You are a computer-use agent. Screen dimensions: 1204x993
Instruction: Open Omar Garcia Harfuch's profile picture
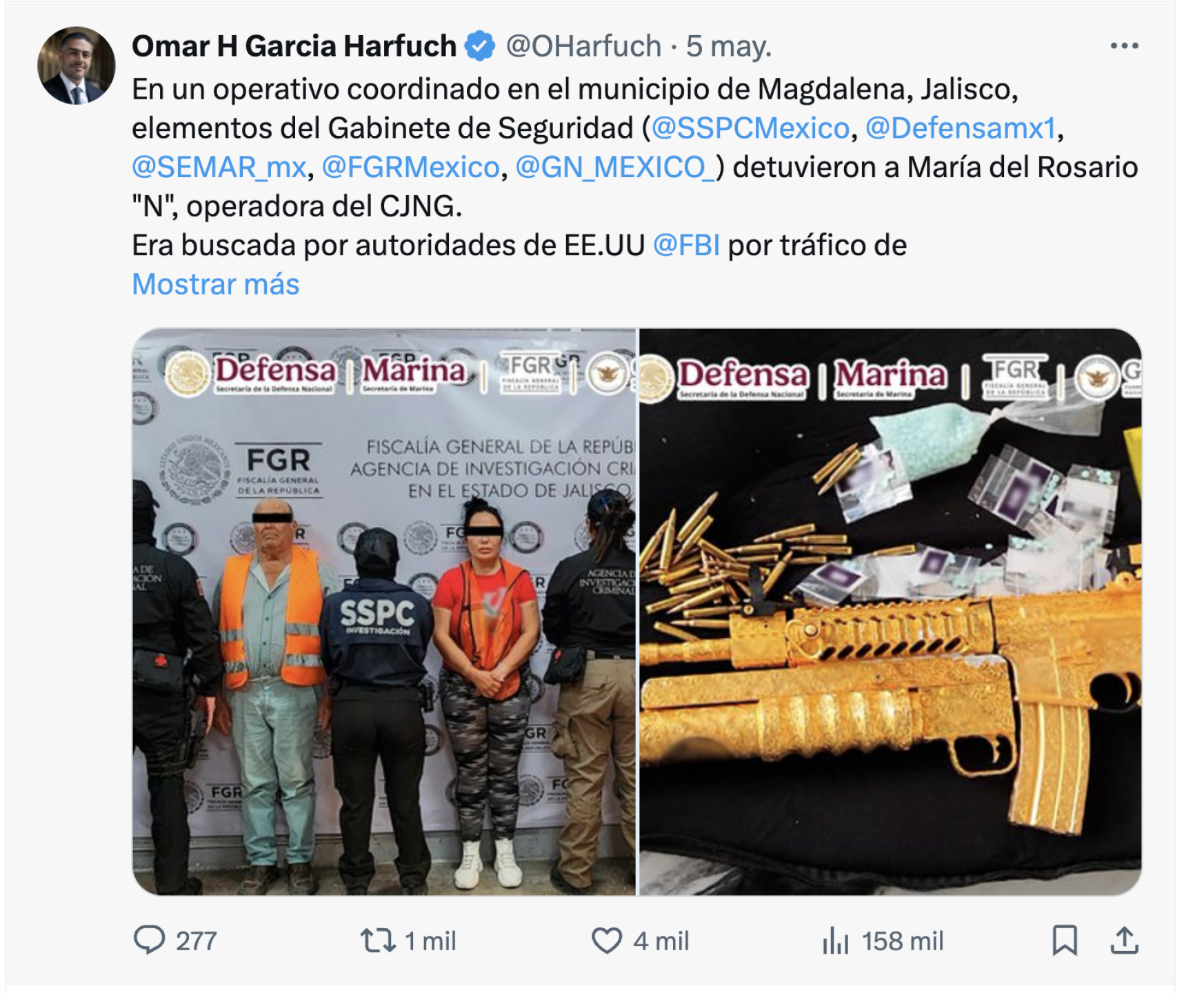point(76,66)
